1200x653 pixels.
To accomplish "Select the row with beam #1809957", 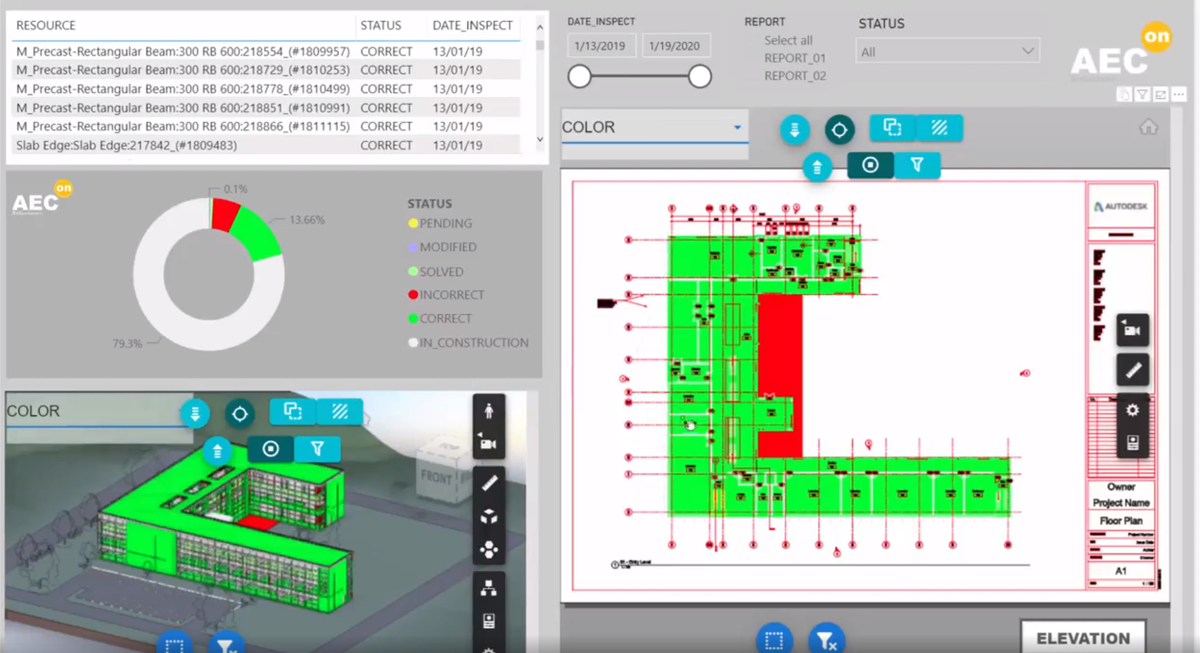I will [266, 51].
